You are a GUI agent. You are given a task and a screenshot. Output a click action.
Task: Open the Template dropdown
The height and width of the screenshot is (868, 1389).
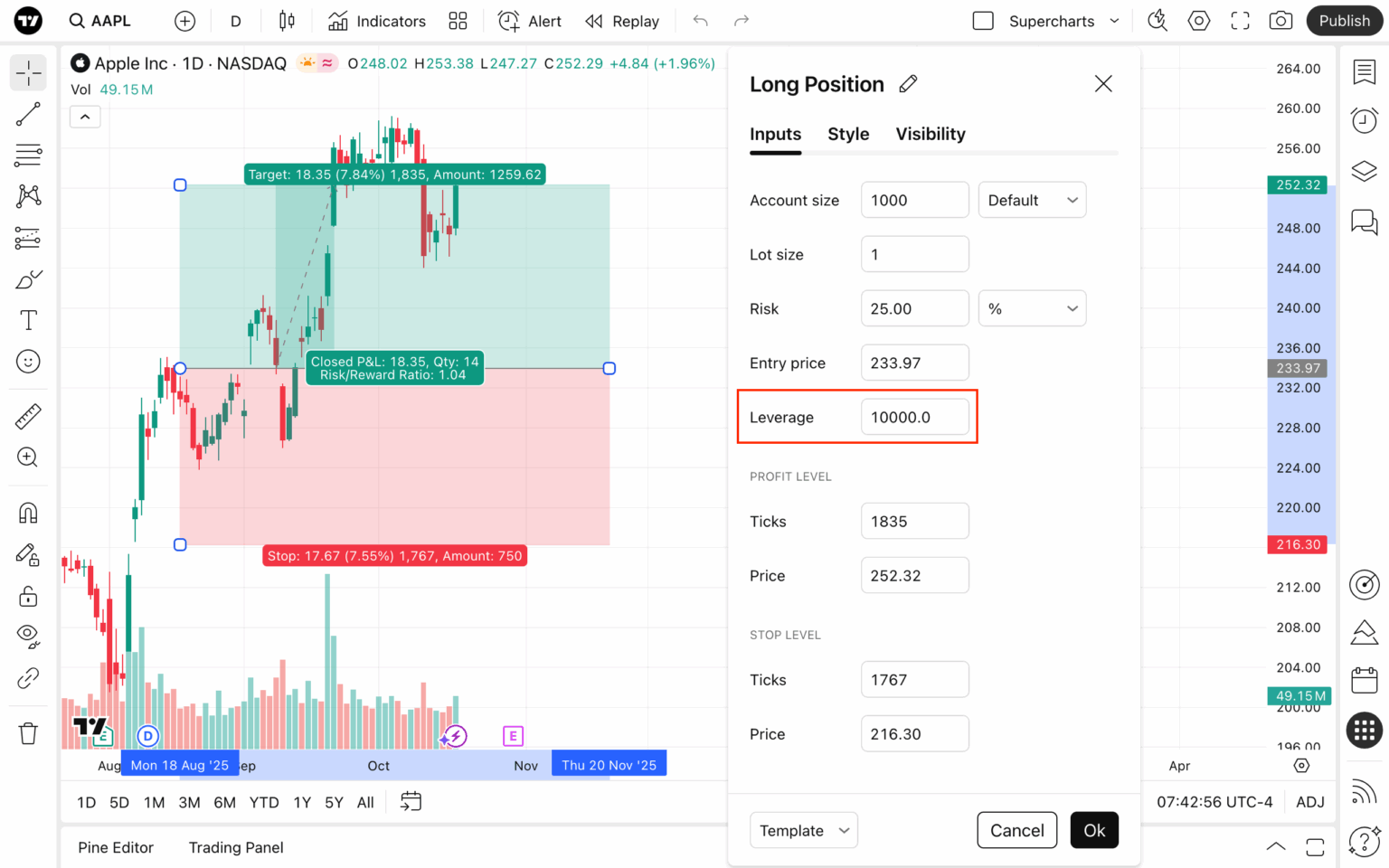[803, 830]
